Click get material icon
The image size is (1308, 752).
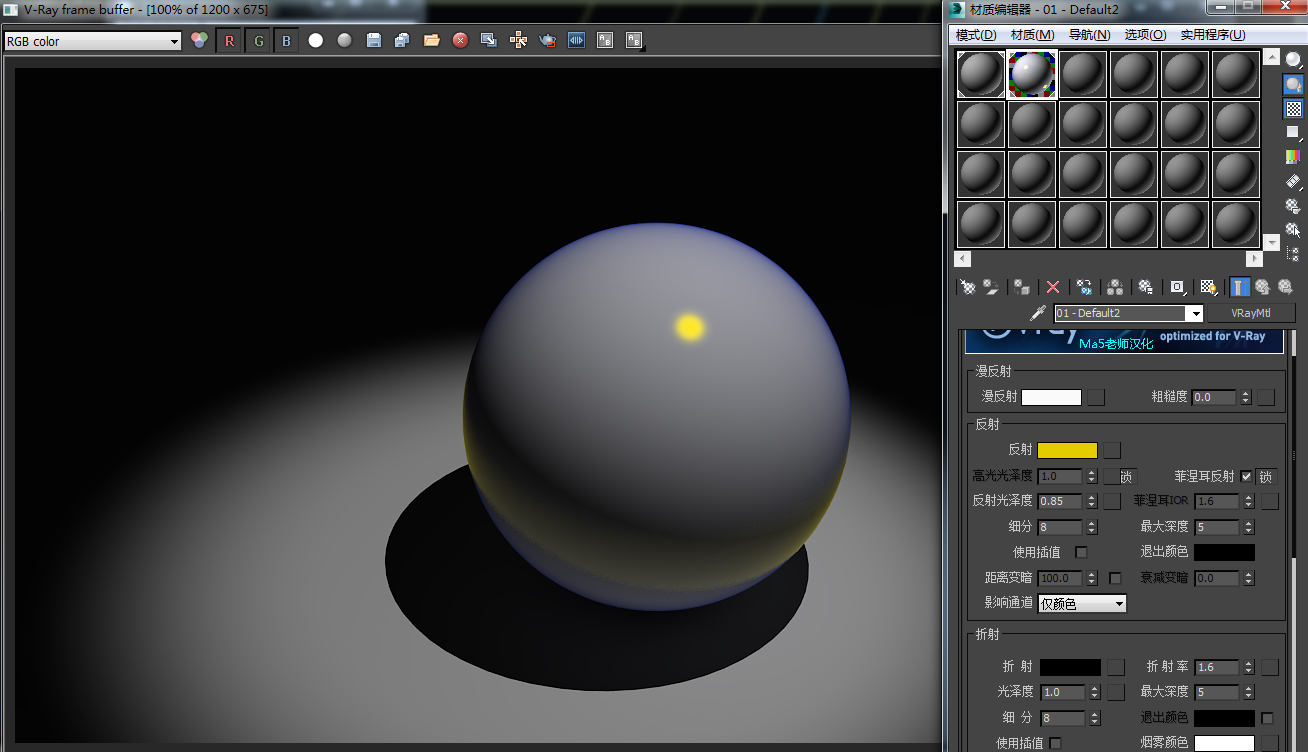pyautogui.click(x=968, y=287)
